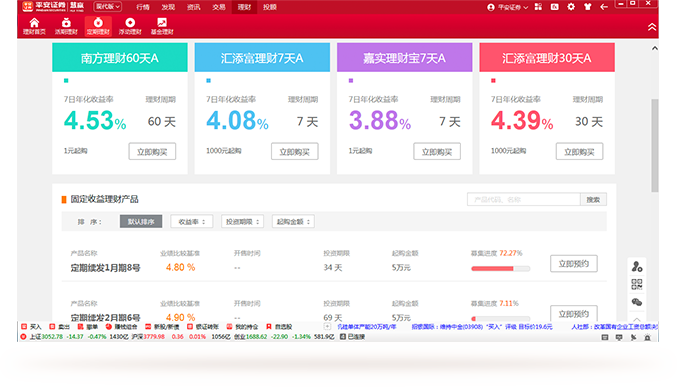Click the 72.27% fundraising progress bar

[501, 269]
